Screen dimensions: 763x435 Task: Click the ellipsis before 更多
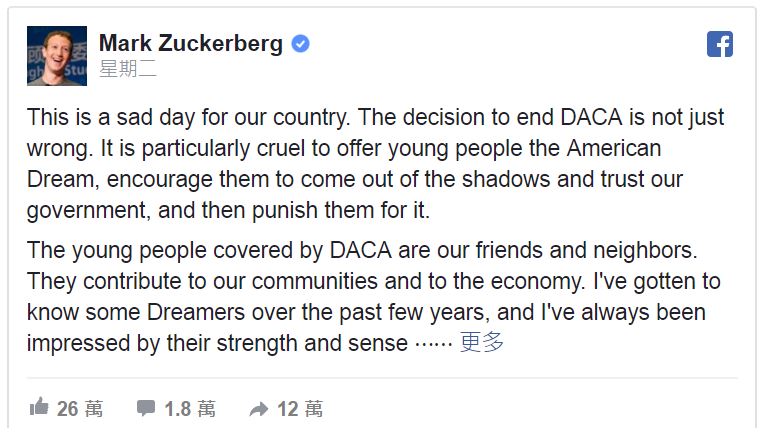pos(432,343)
